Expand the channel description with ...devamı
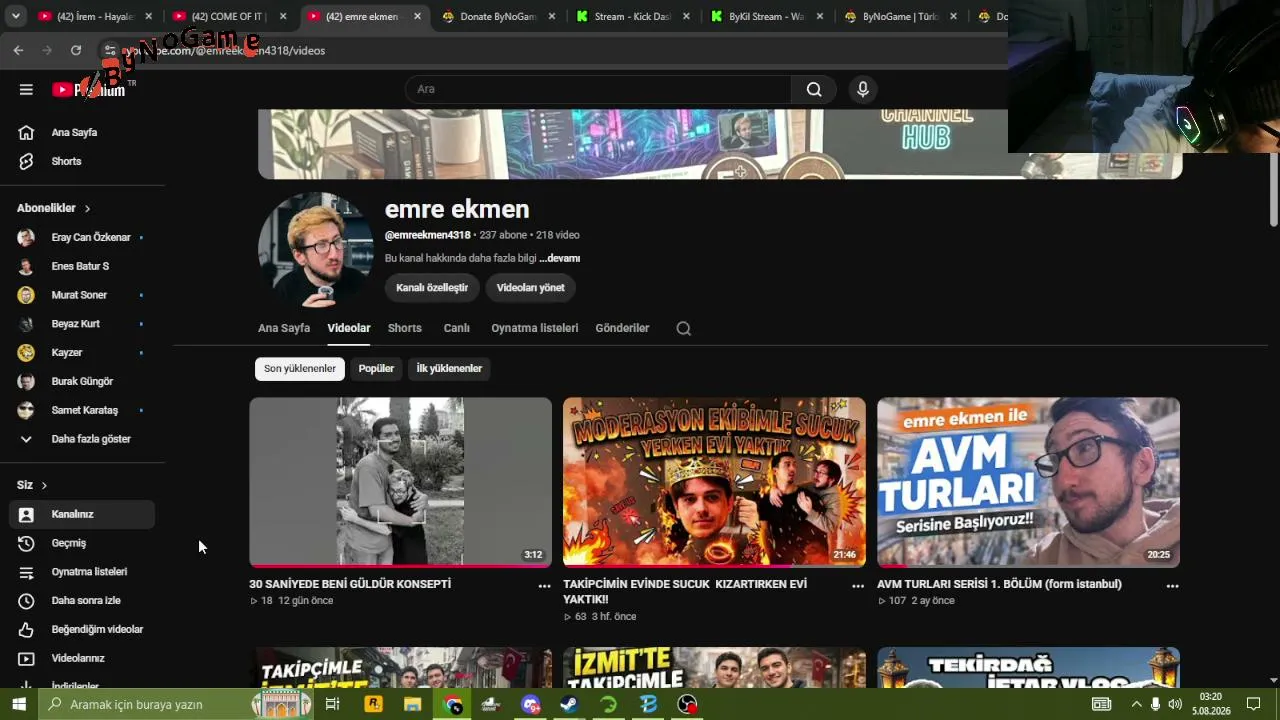Screen dimensions: 1280x720 pyautogui.click(x=559, y=258)
